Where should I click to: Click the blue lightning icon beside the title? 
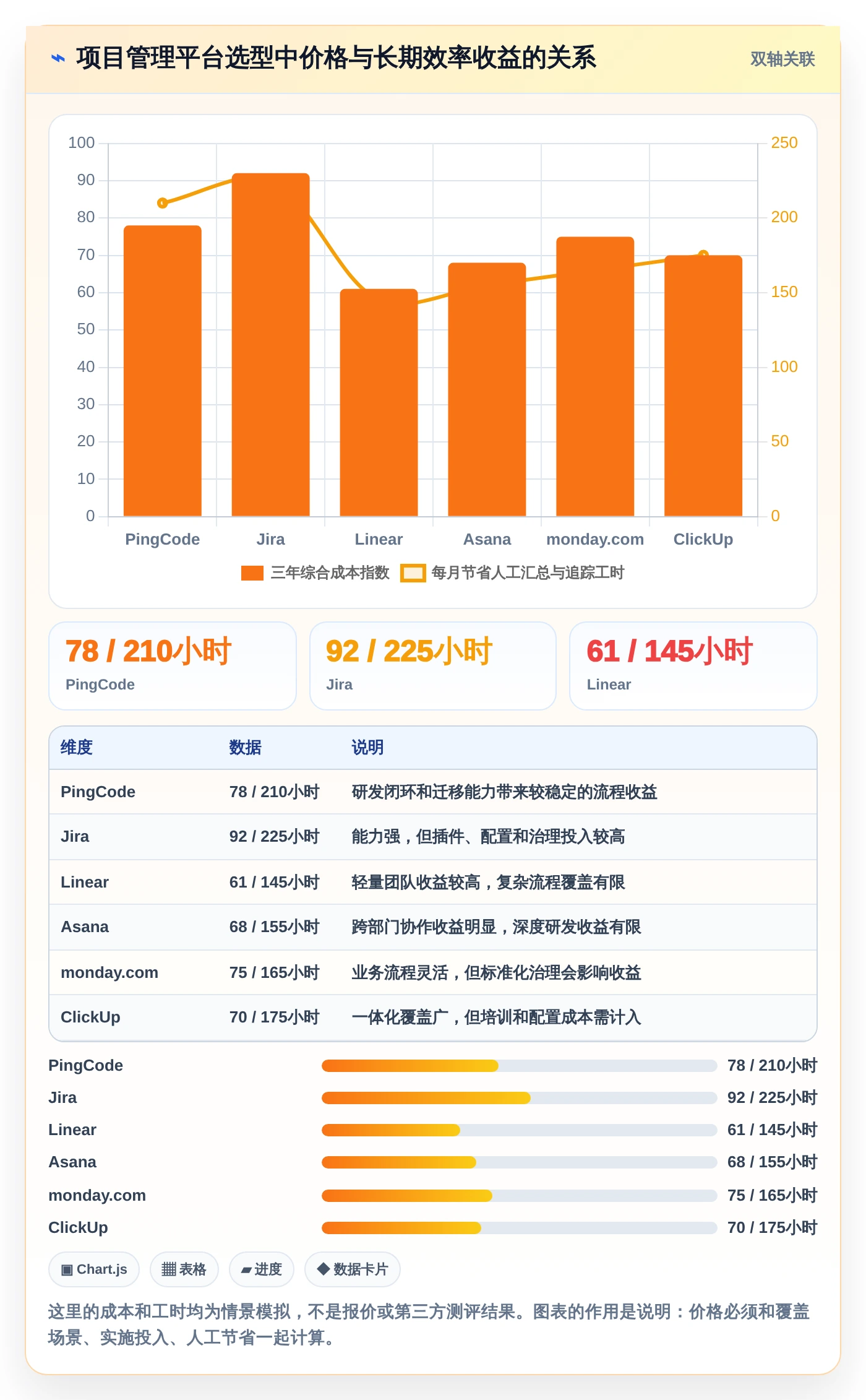coord(58,58)
